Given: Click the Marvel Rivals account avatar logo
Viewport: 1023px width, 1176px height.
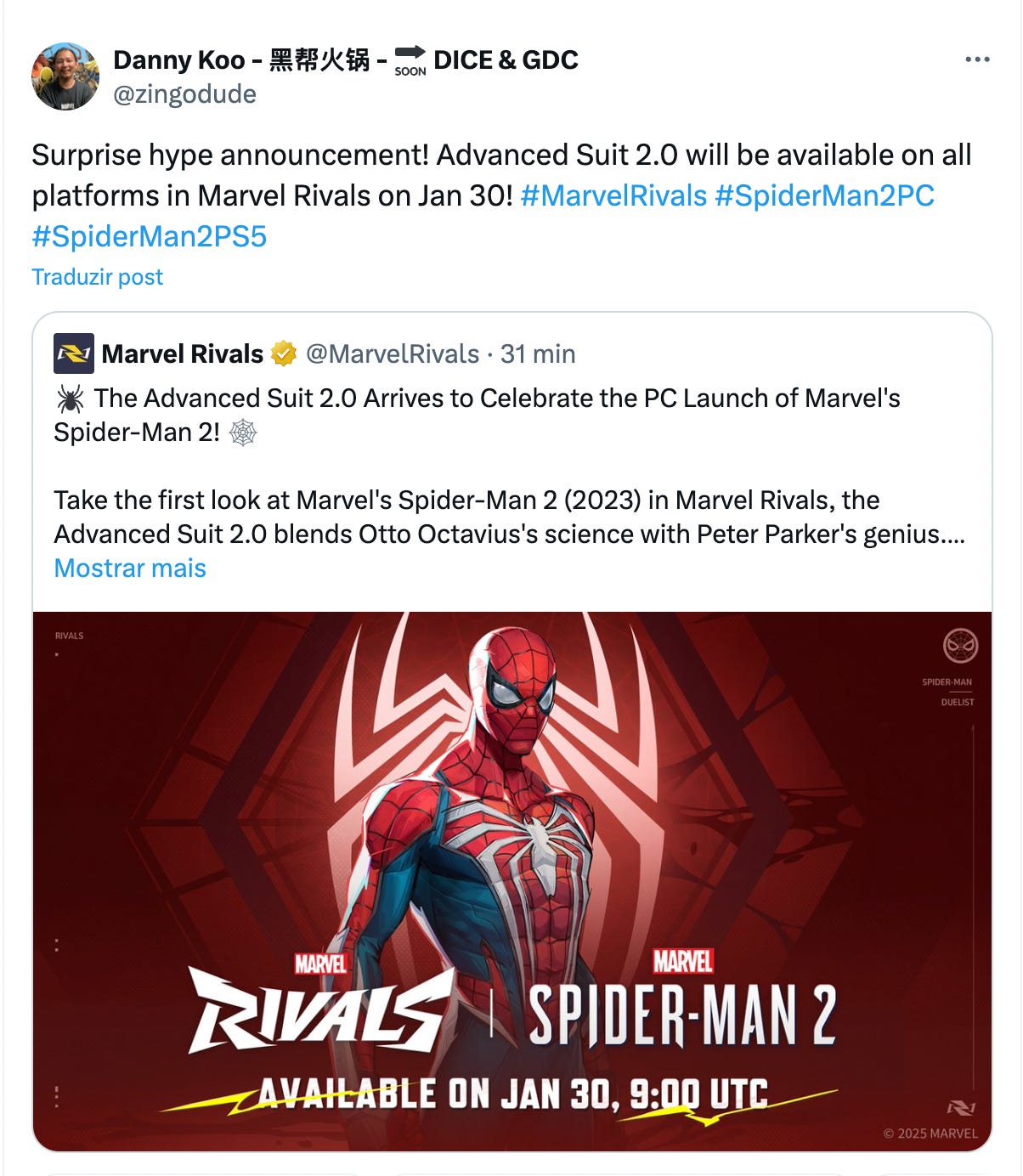Looking at the screenshot, I should coord(74,353).
